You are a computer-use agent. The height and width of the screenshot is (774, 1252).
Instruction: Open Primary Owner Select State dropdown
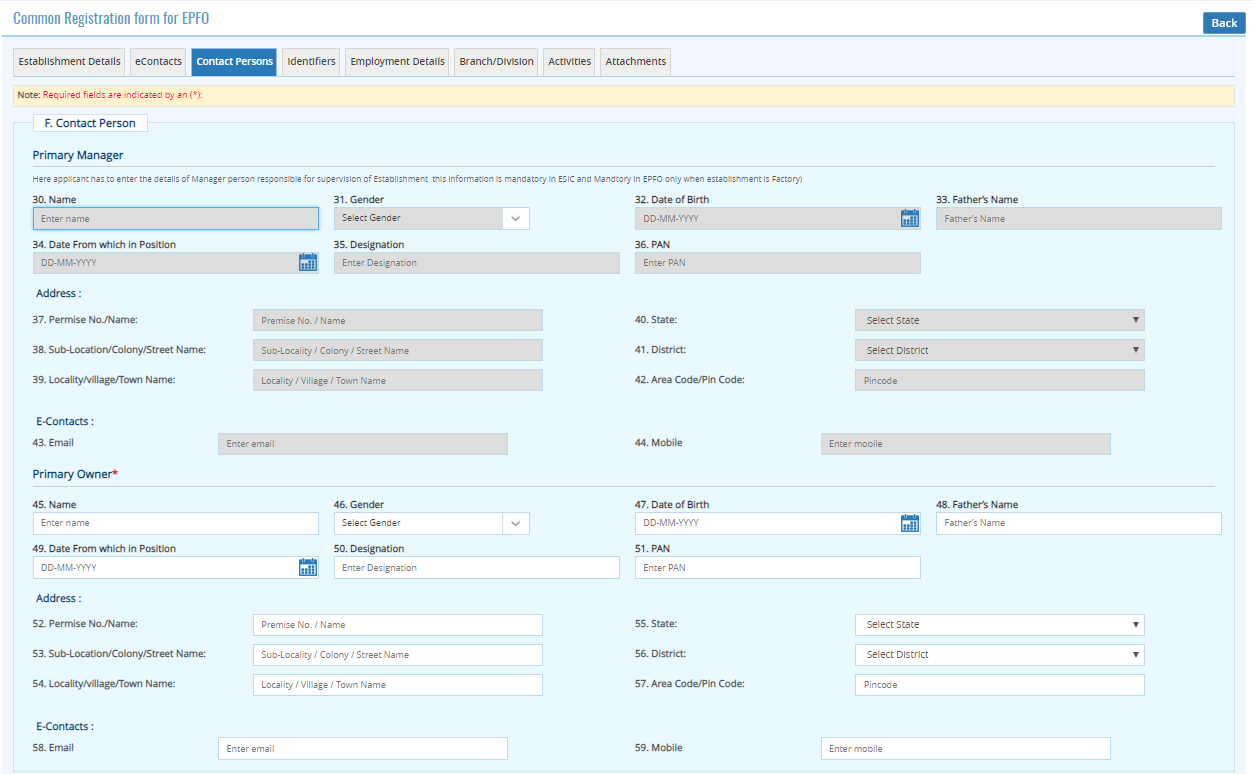[x=999, y=625]
